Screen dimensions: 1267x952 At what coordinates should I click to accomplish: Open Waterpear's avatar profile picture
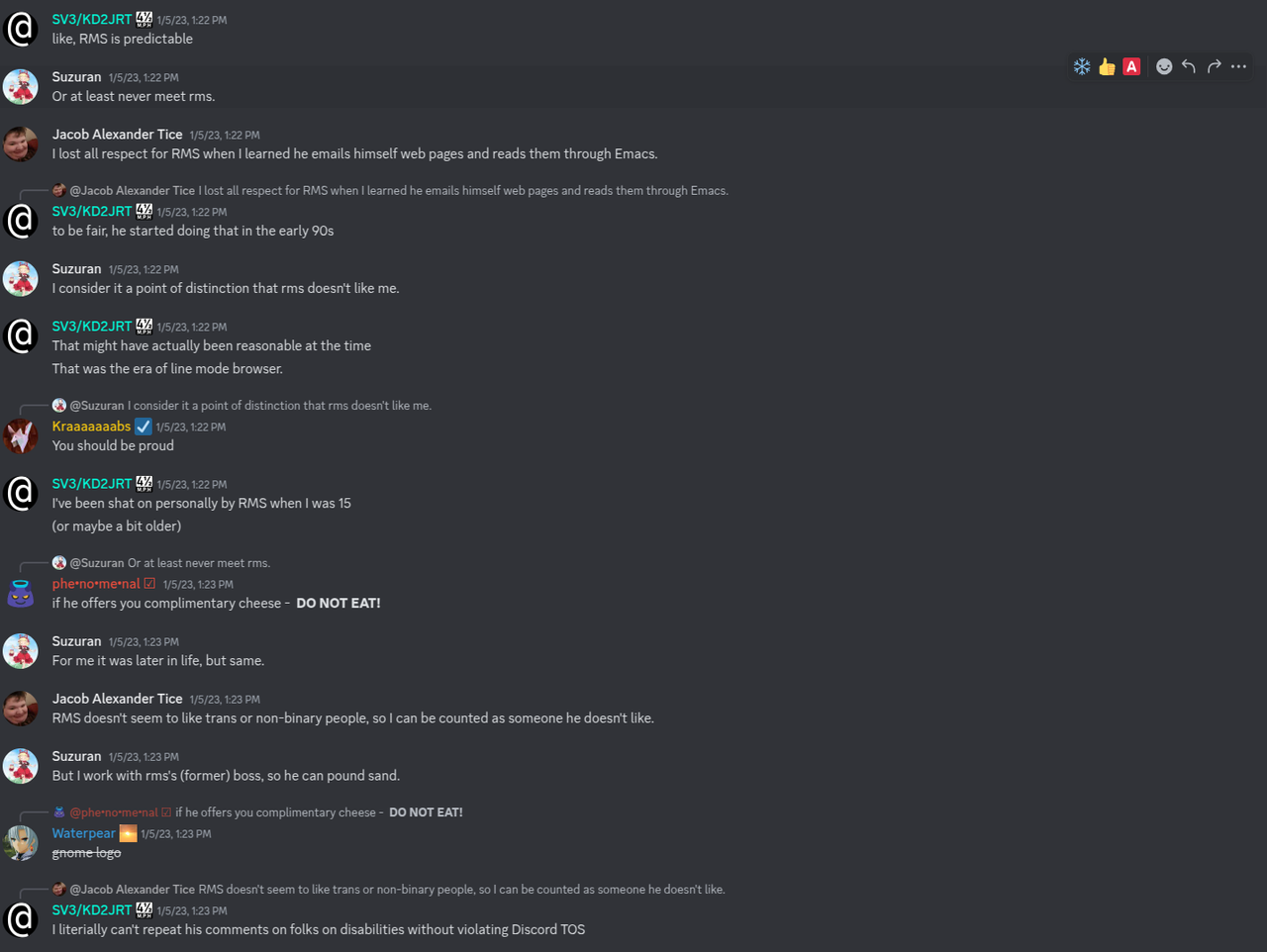(x=21, y=842)
